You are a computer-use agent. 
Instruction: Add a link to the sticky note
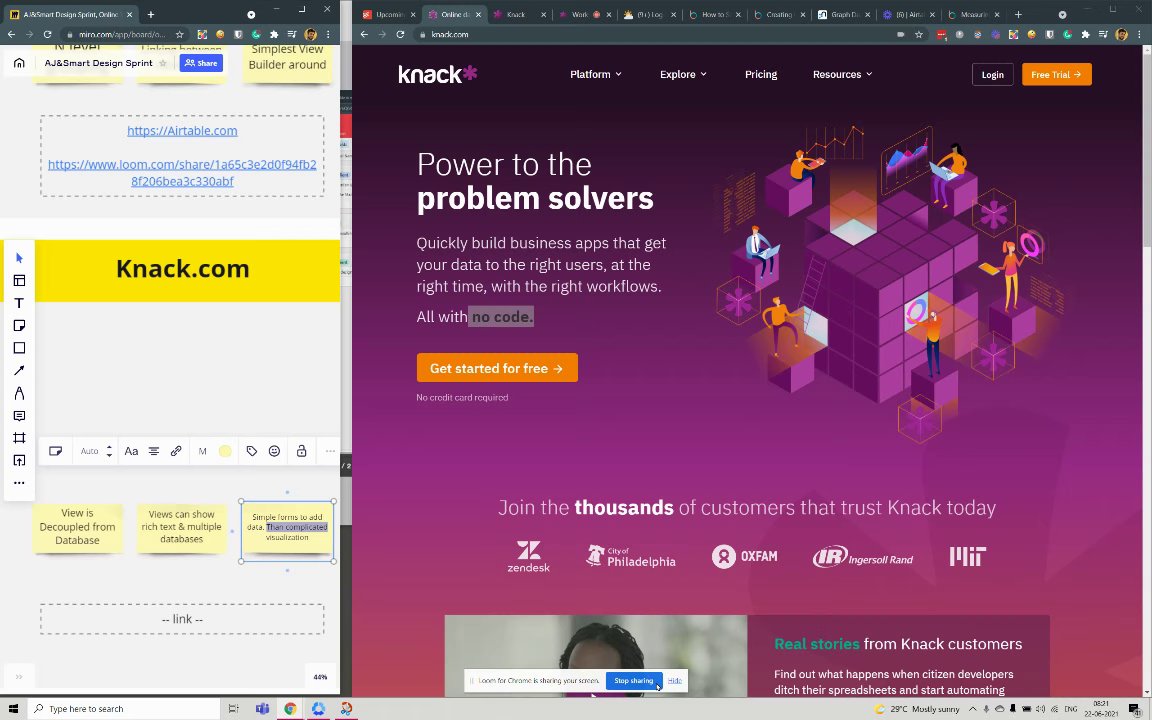tap(176, 451)
